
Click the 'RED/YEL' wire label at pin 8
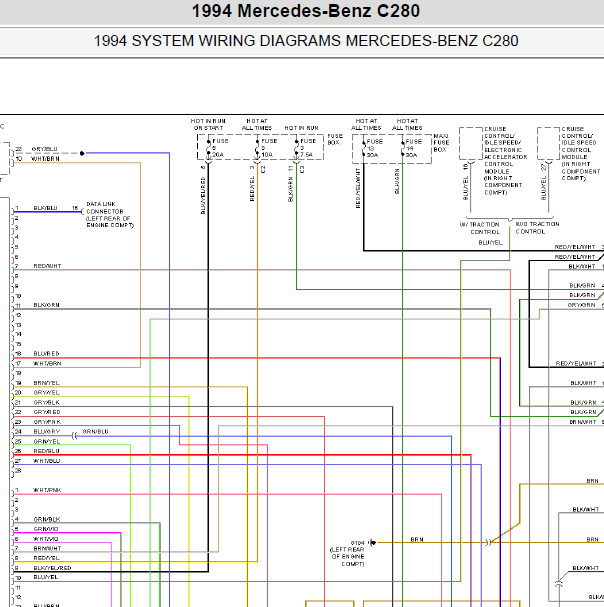pyautogui.click(x=46, y=558)
